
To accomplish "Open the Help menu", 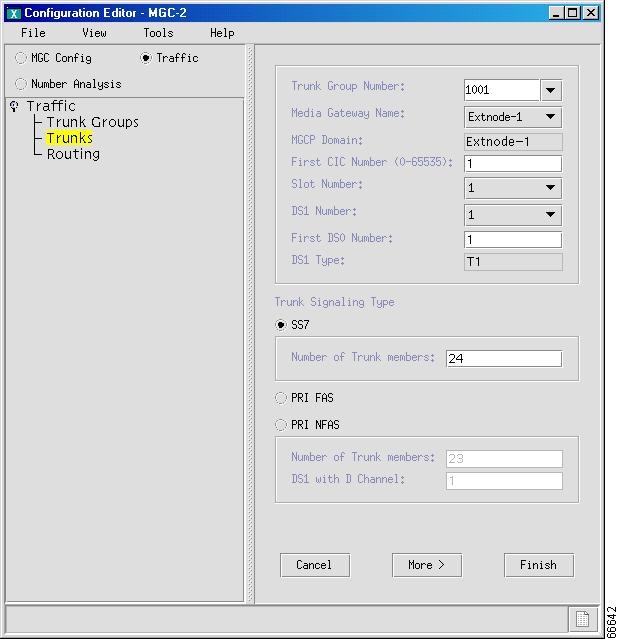I will pos(222,33).
